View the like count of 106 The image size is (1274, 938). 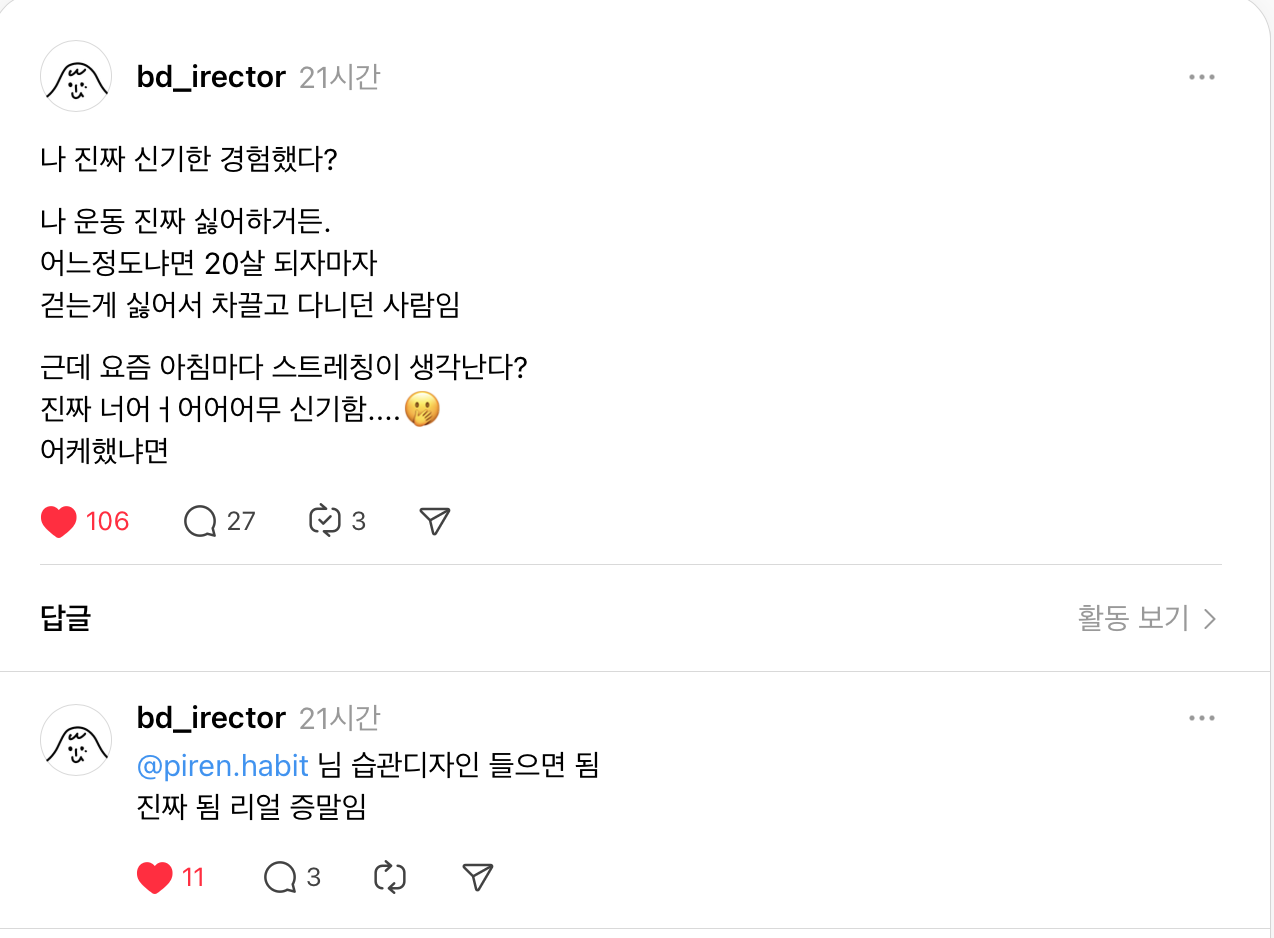click(106, 521)
